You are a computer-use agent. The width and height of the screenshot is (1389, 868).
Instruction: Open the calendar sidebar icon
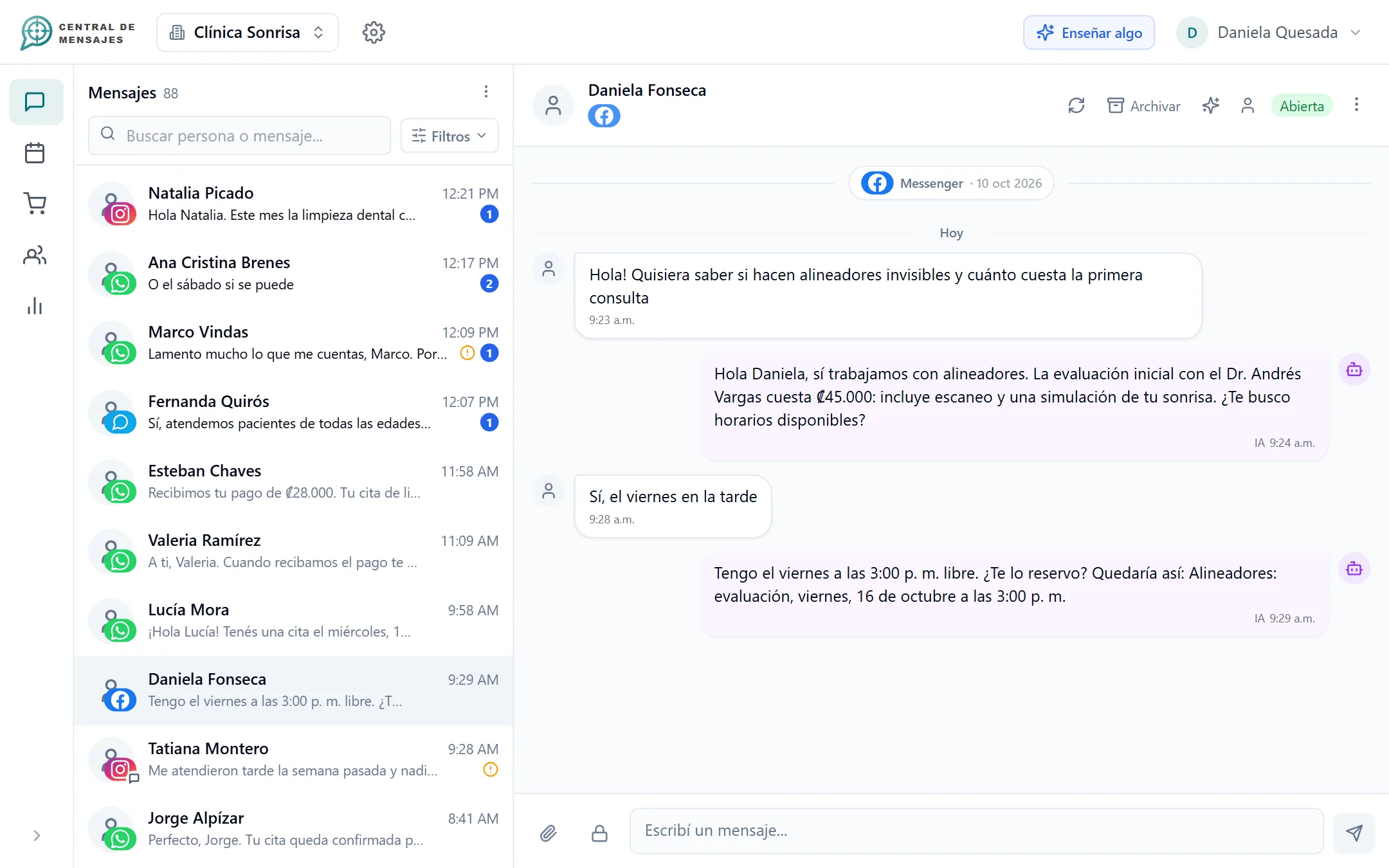(x=35, y=153)
